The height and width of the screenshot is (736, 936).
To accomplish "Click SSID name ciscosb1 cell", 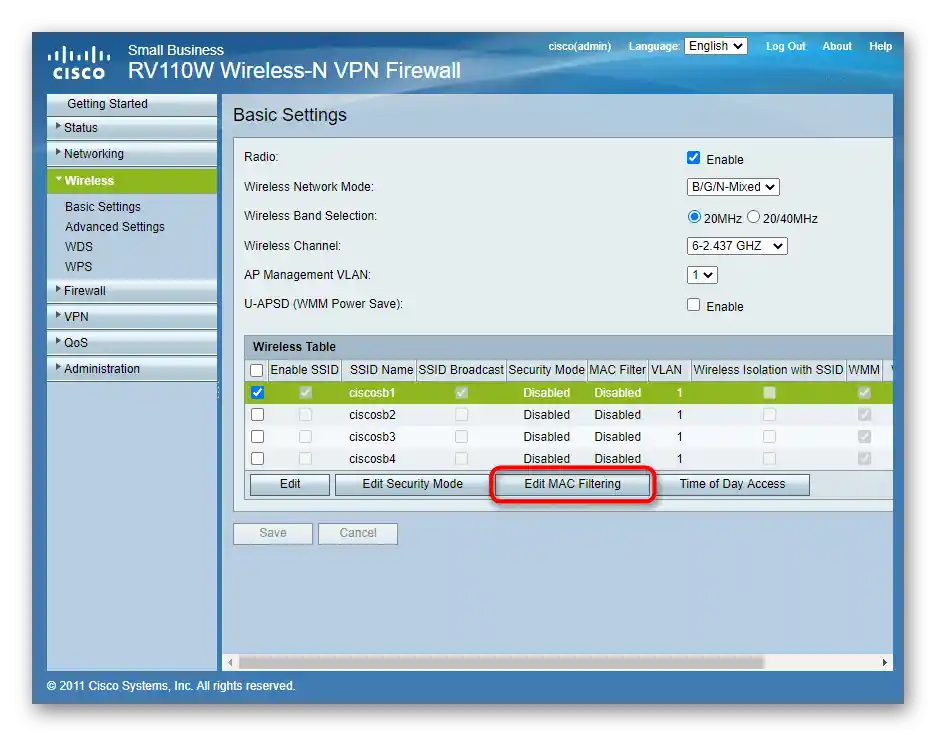I will click(372, 393).
